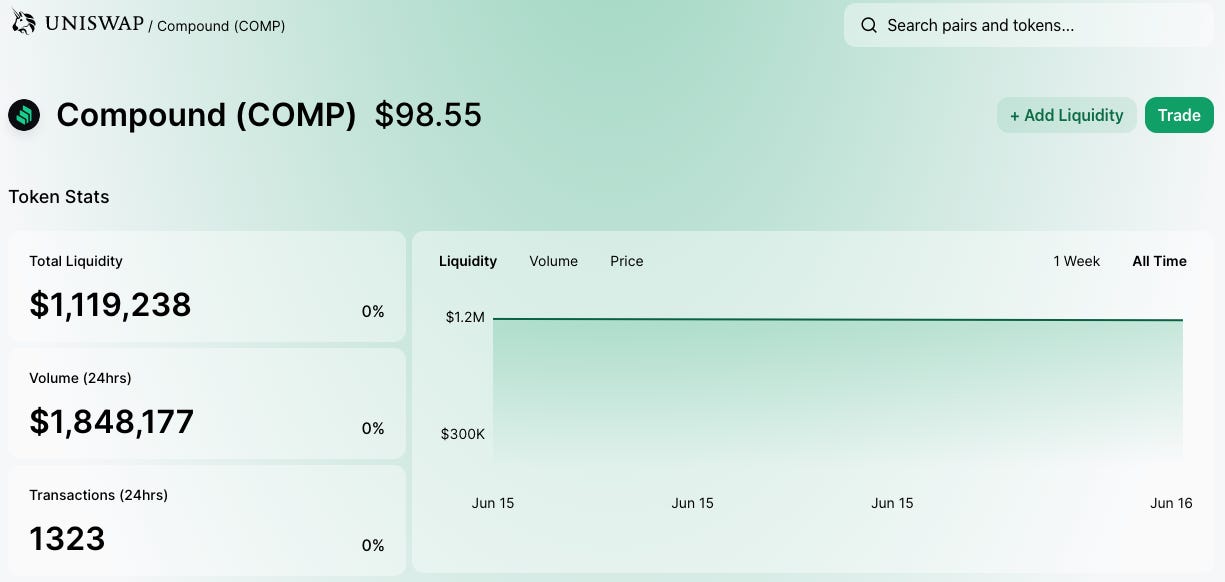Click the Volume (24hrs) $1,848,177 value
The width and height of the screenshot is (1225, 582).
pyautogui.click(x=111, y=422)
